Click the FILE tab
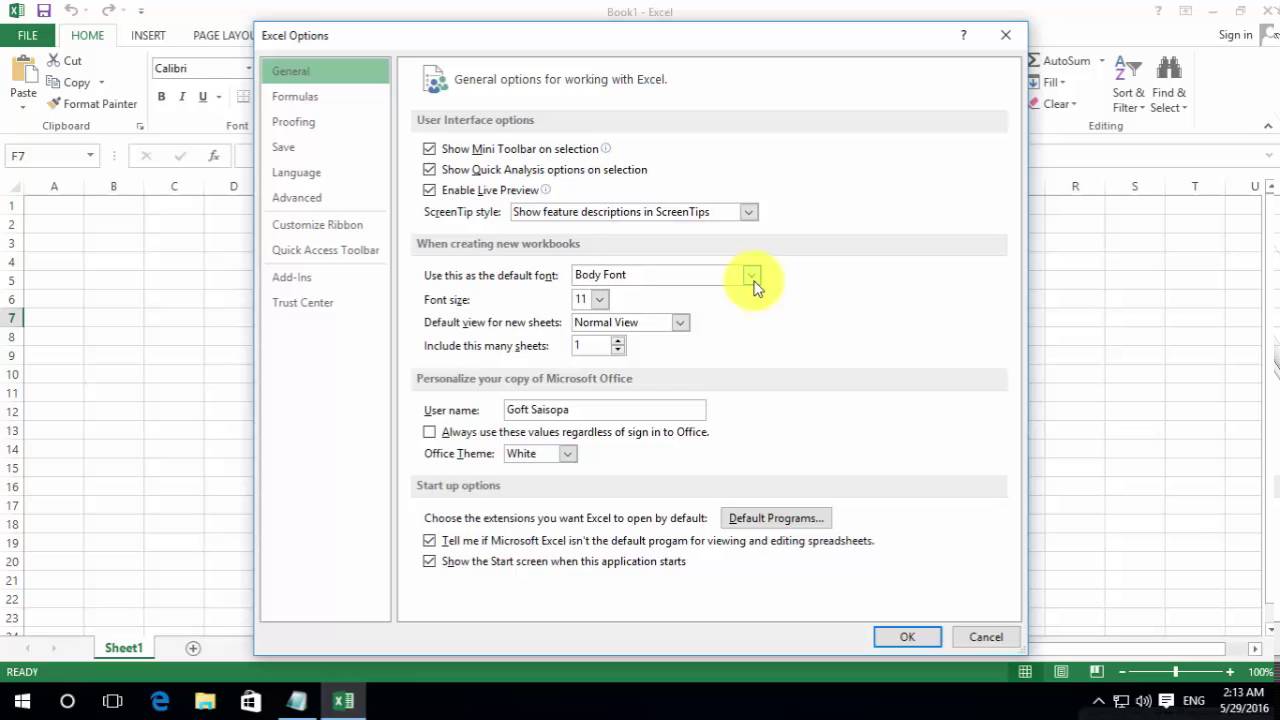The image size is (1280, 720). (28, 35)
